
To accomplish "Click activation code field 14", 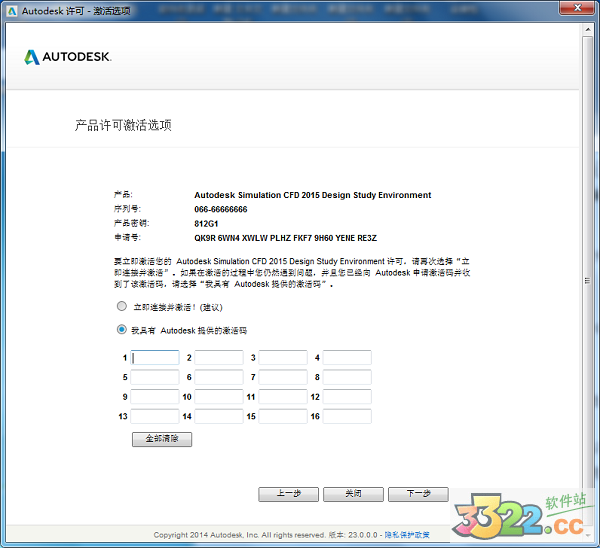I will (x=219, y=416).
